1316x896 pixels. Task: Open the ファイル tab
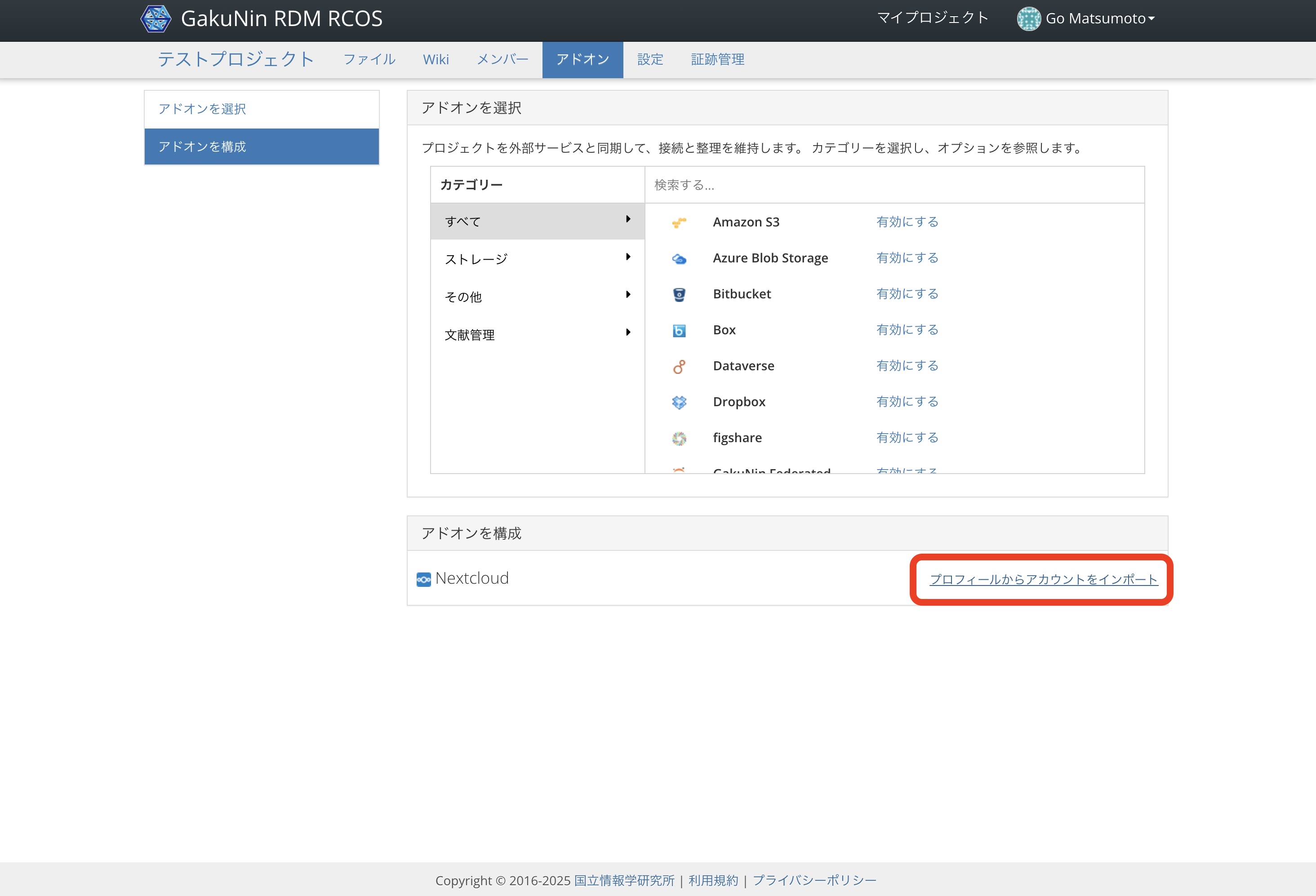369,59
